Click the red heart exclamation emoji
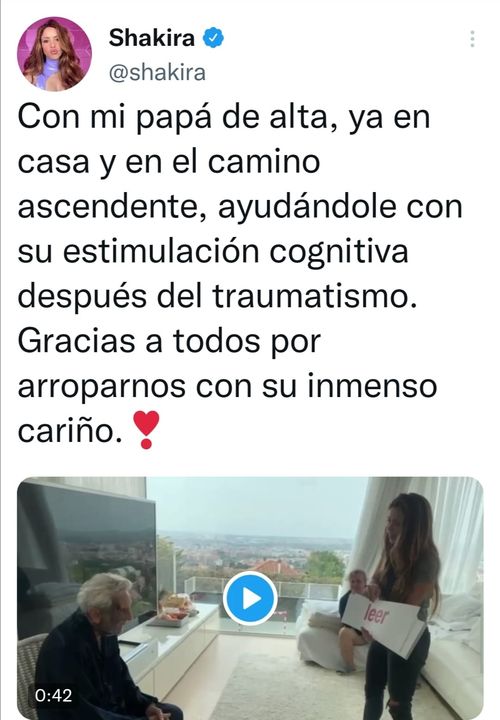Viewport: 500px width, 720px height. 146,430
